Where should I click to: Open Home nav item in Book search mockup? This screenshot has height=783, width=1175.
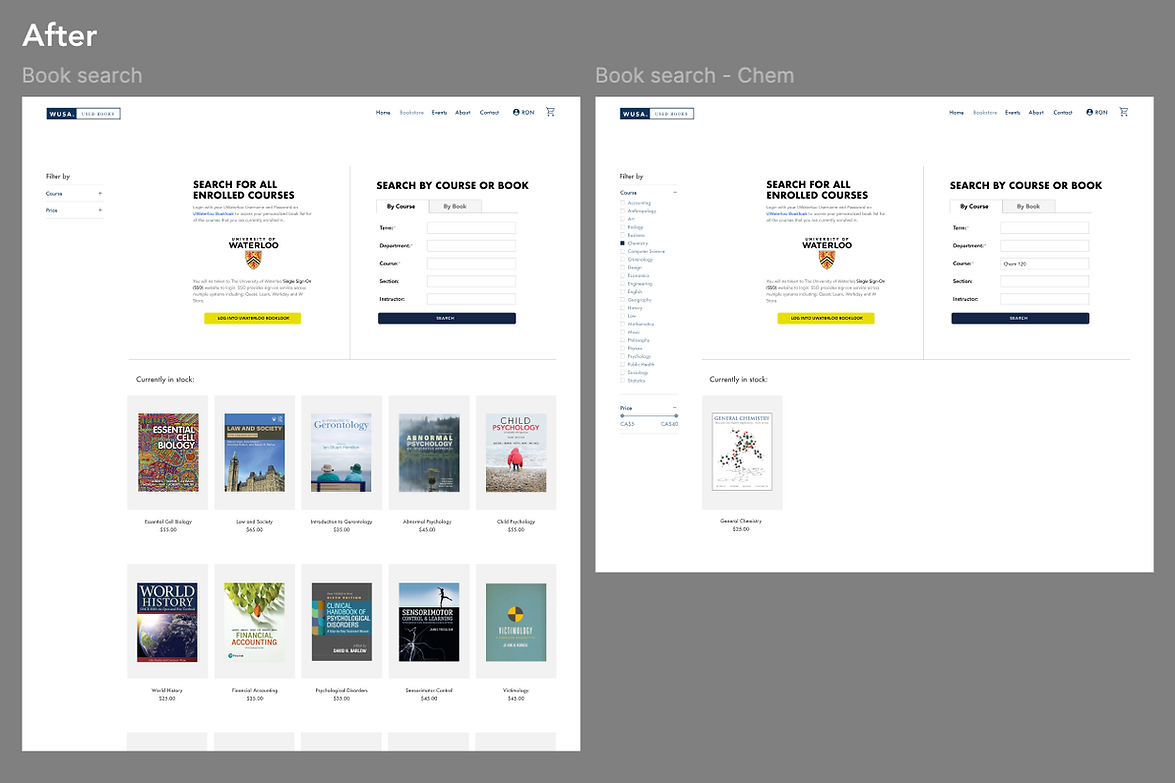383,112
